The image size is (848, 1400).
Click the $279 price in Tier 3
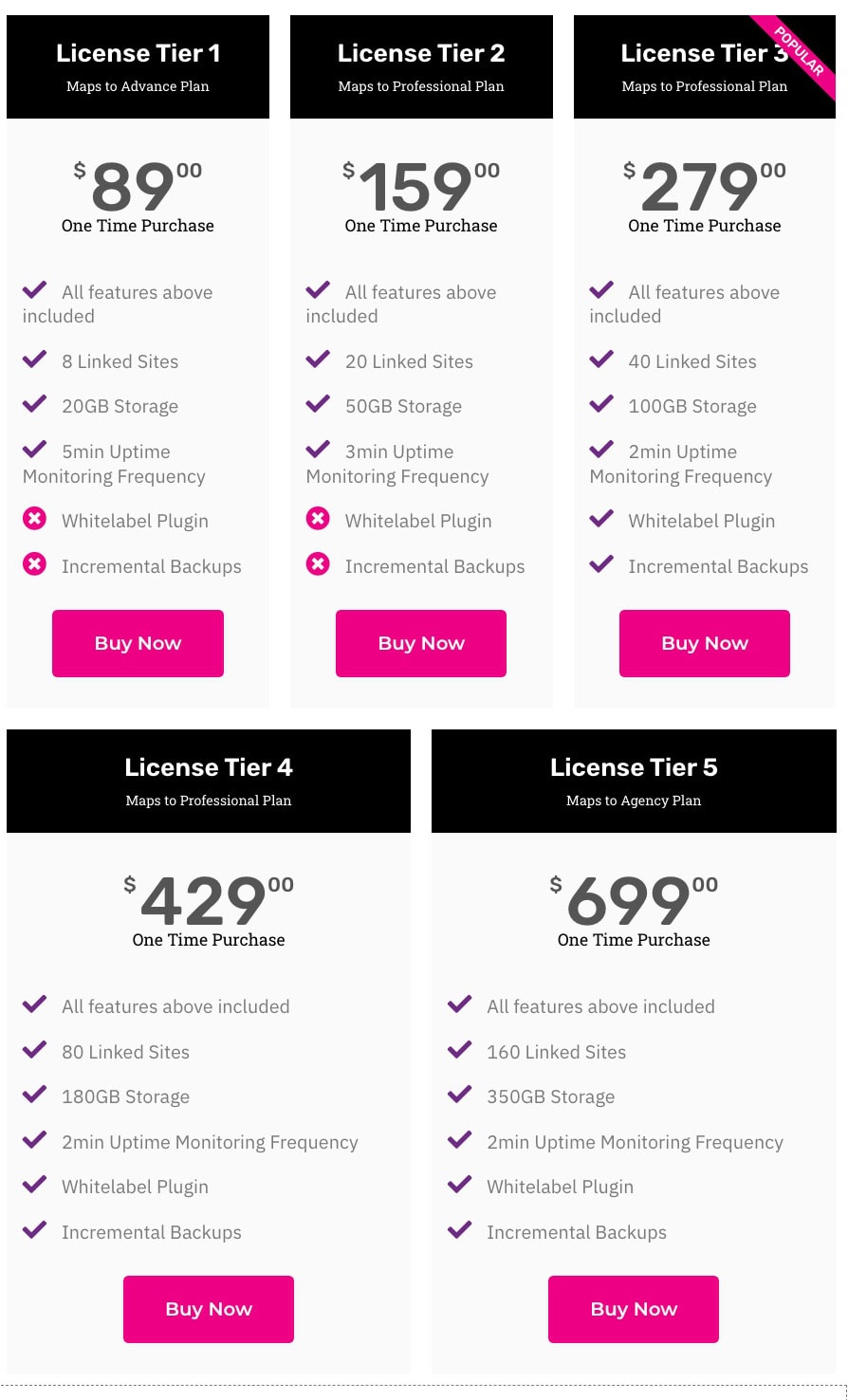(x=700, y=187)
